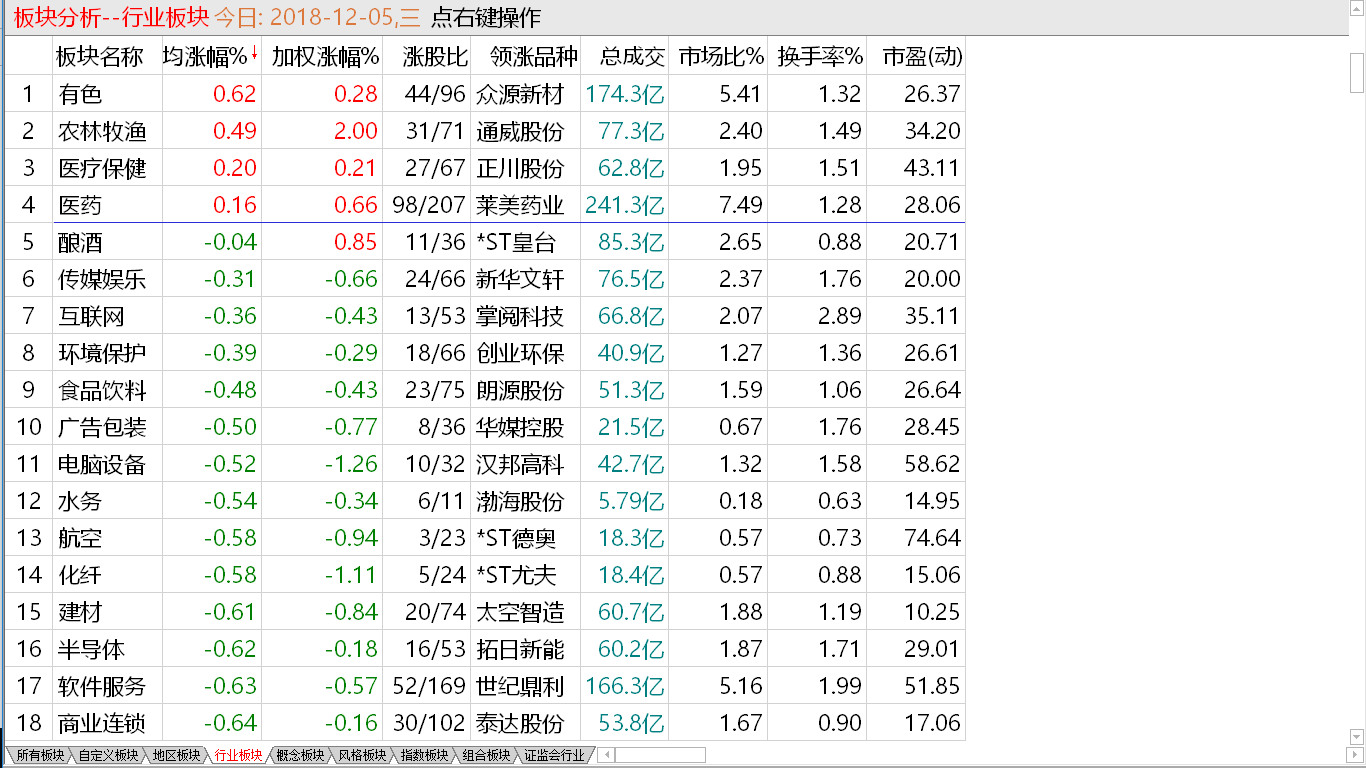Viewport: 1366px width, 768px height.
Task: Select the 半导体 sector name
Action: pos(92,649)
